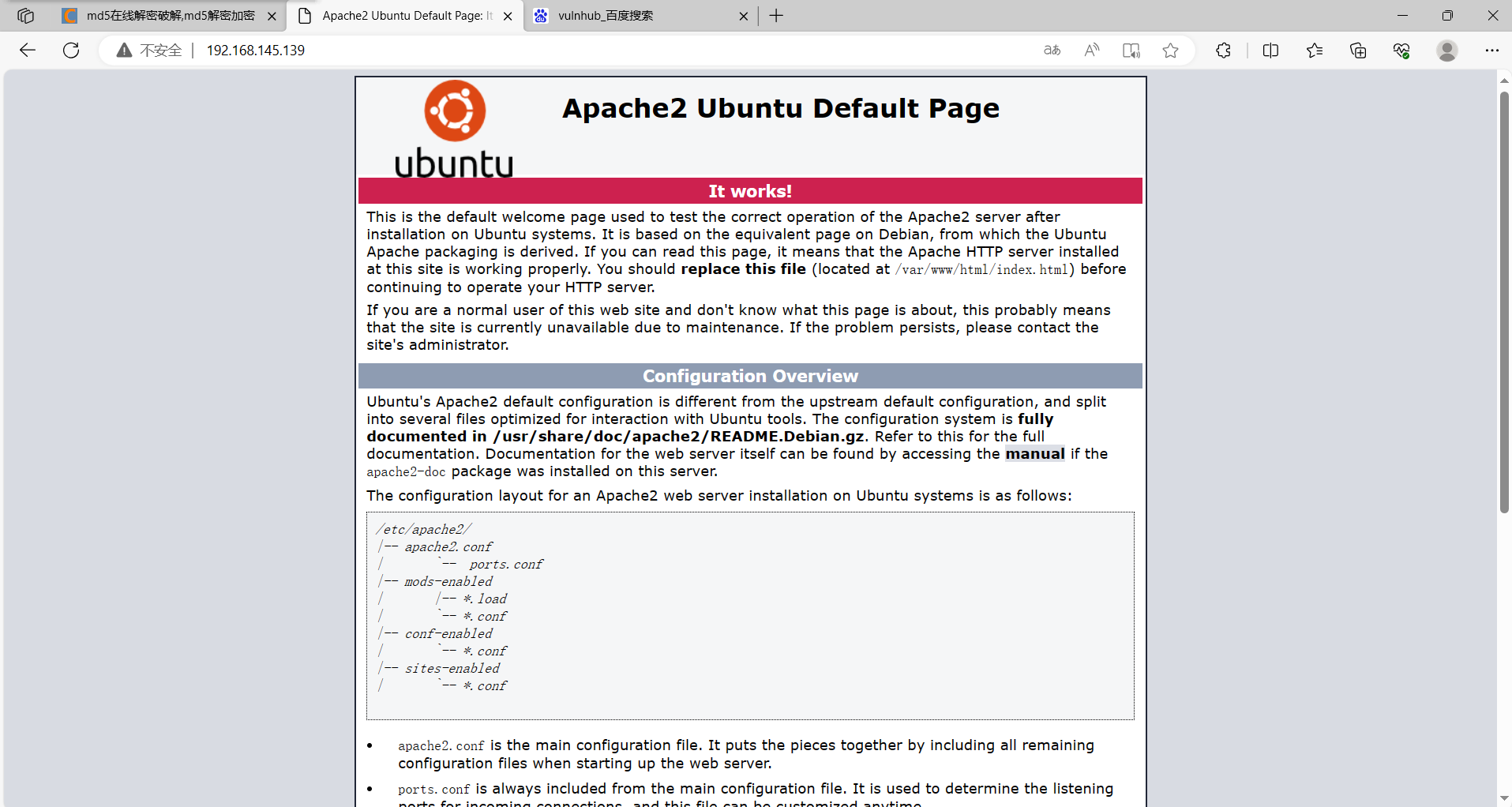Click "ports.conf" in the second bullet
1512x807 pixels.
tap(433, 790)
